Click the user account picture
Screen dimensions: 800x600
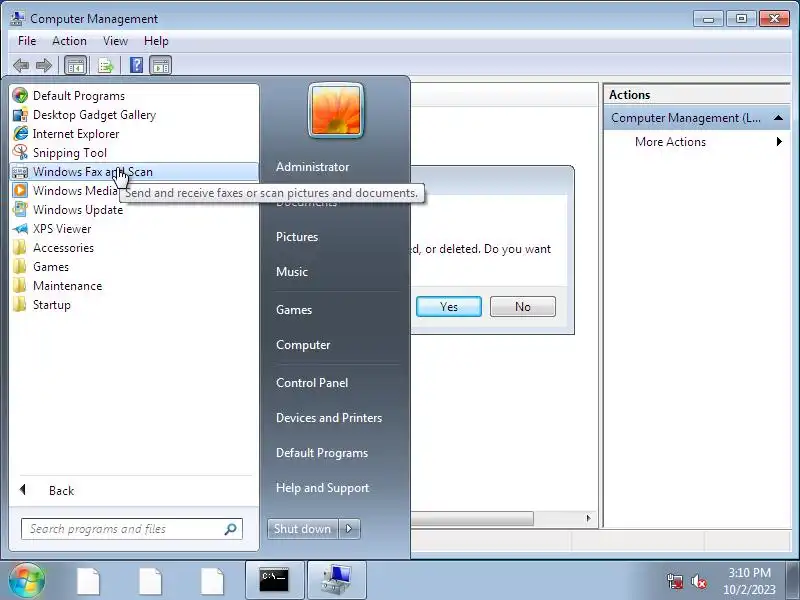click(x=336, y=110)
